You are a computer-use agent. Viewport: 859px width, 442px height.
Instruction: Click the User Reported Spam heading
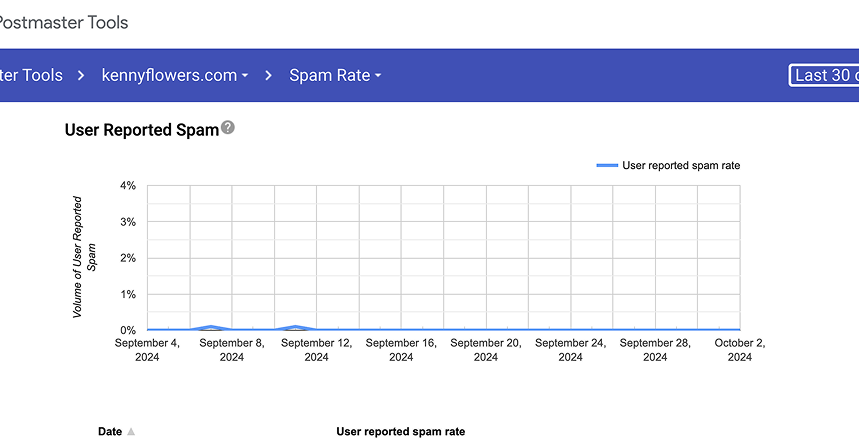coord(141,129)
